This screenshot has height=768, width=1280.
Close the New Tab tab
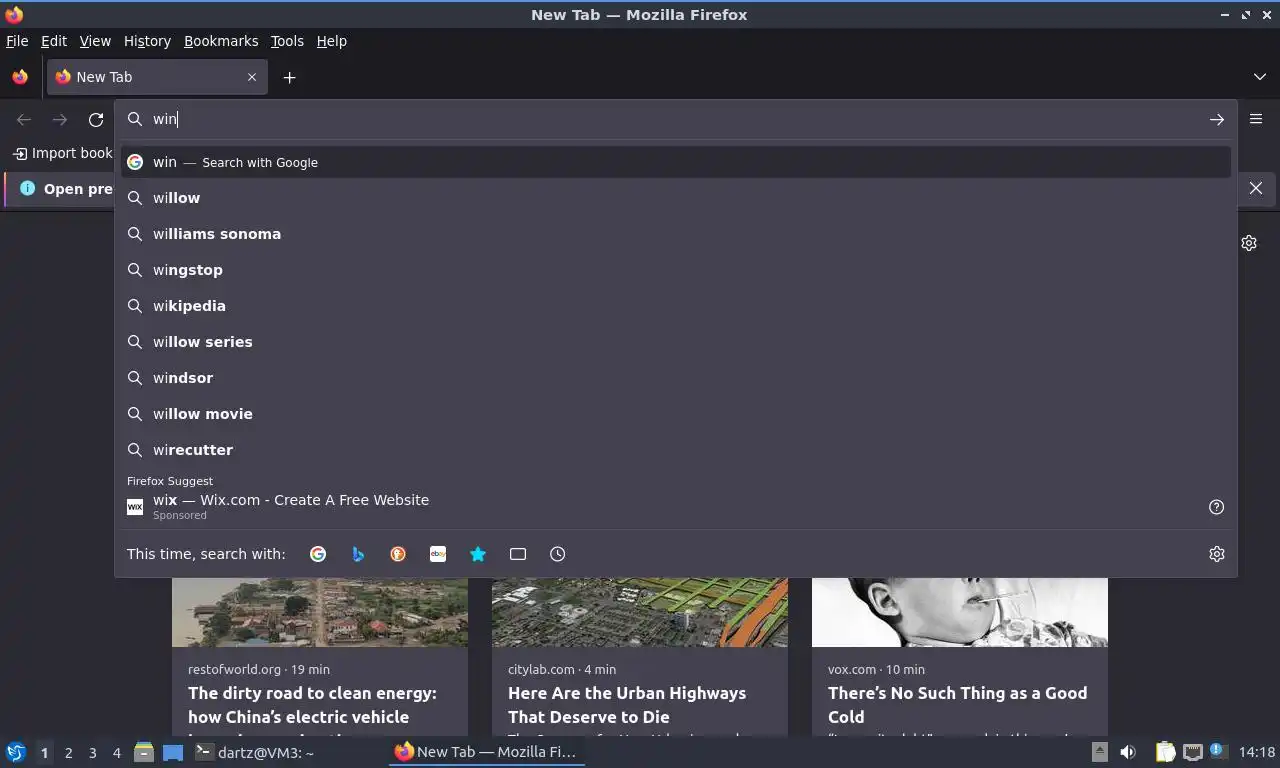252,77
